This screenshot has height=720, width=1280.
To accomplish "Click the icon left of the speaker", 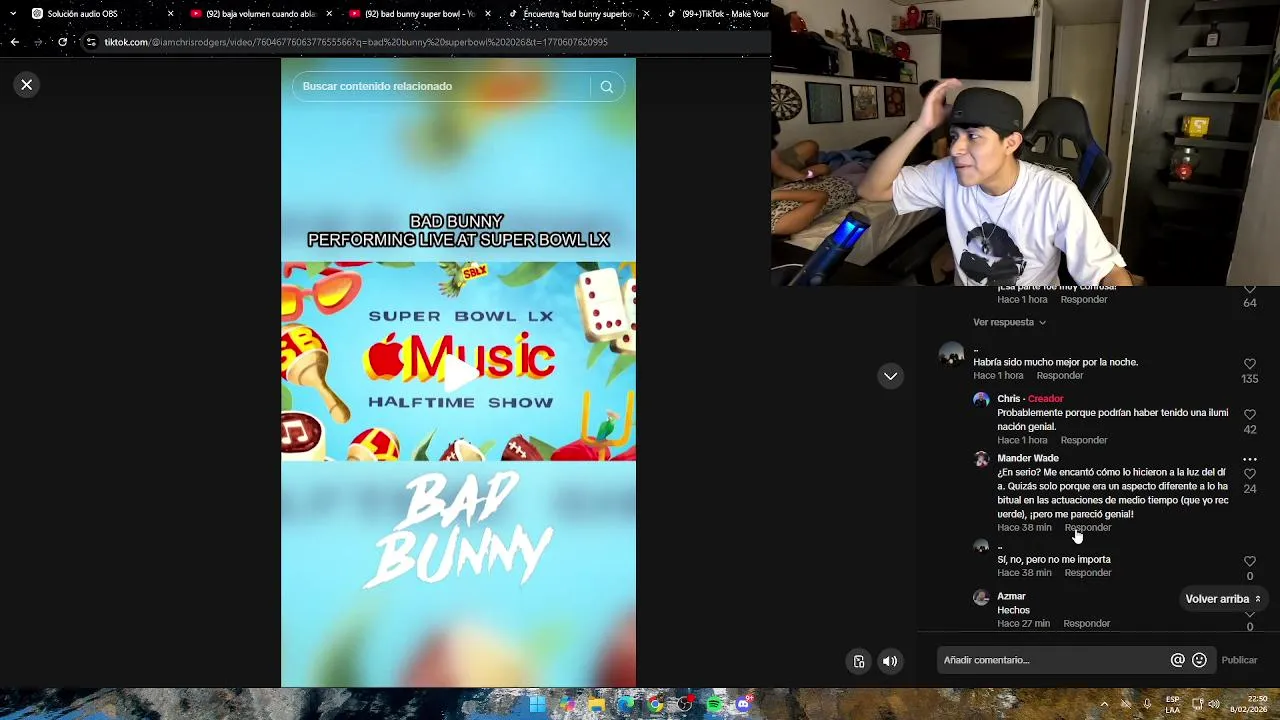I will point(859,661).
